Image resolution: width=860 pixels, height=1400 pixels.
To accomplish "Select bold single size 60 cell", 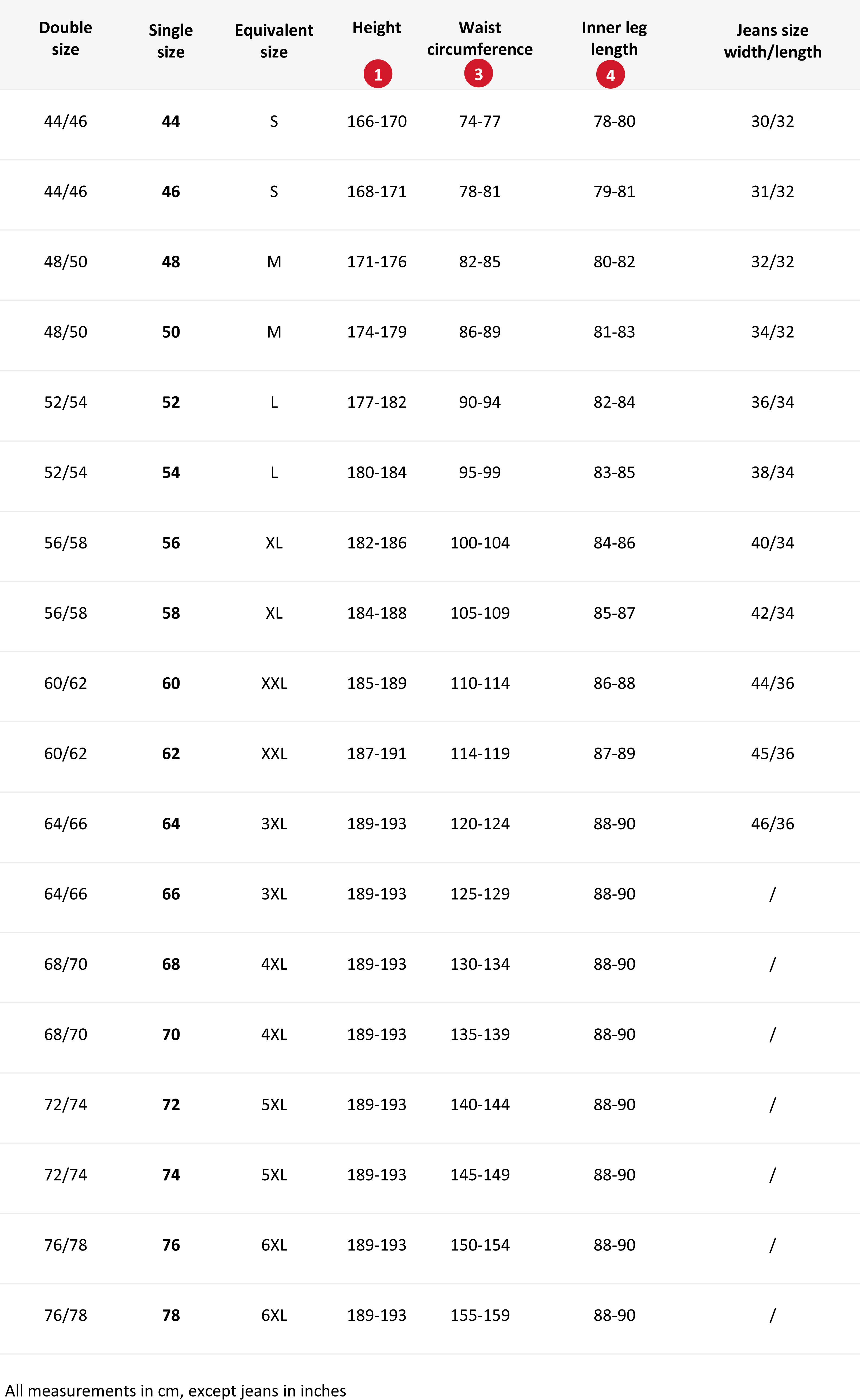I will pos(171,684).
